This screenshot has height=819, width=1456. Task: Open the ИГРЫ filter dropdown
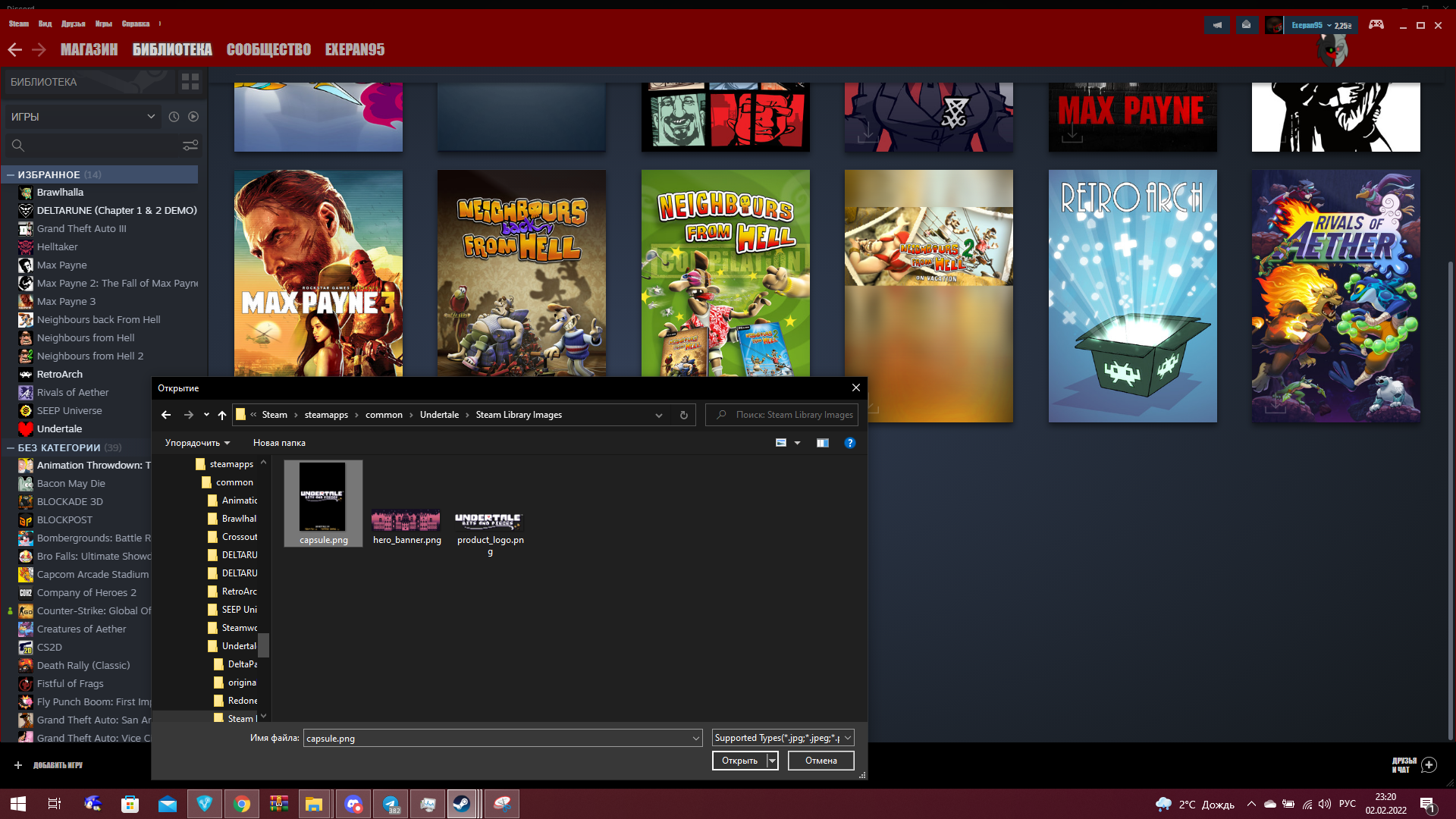pyautogui.click(x=83, y=117)
